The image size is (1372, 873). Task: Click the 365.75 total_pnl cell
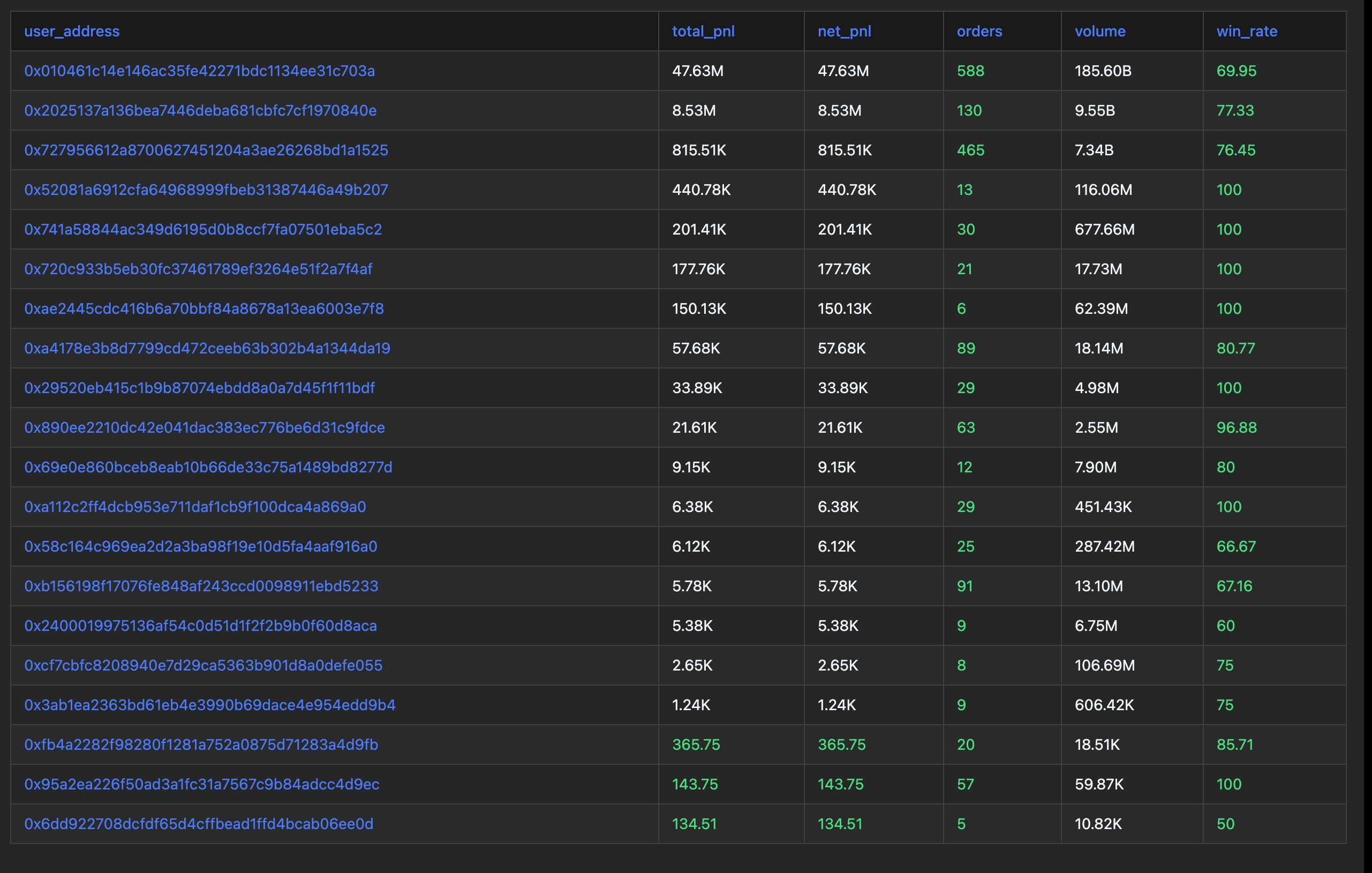696,744
